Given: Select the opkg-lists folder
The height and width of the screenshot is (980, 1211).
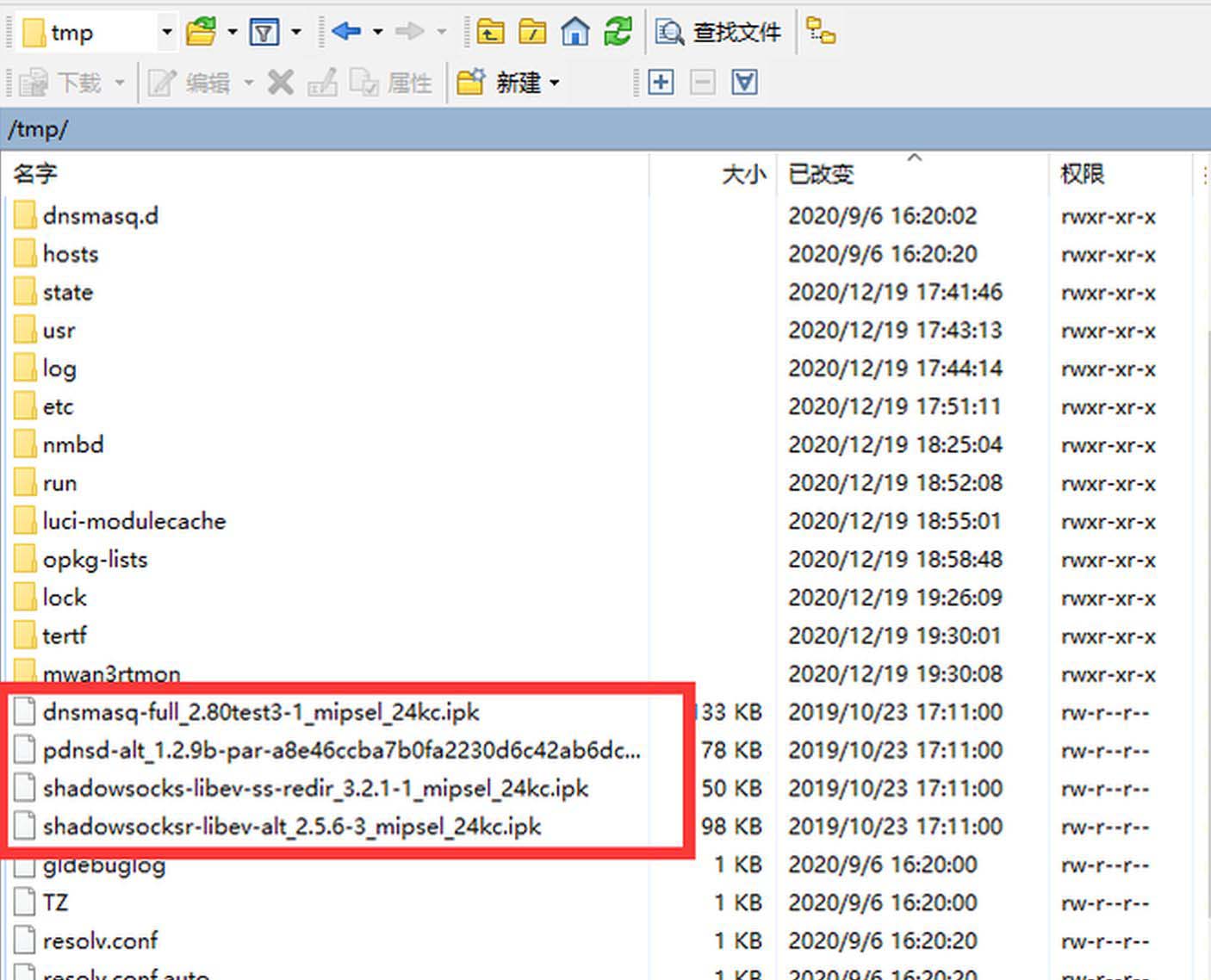Looking at the screenshot, I should pyautogui.click(x=95, y=560).
